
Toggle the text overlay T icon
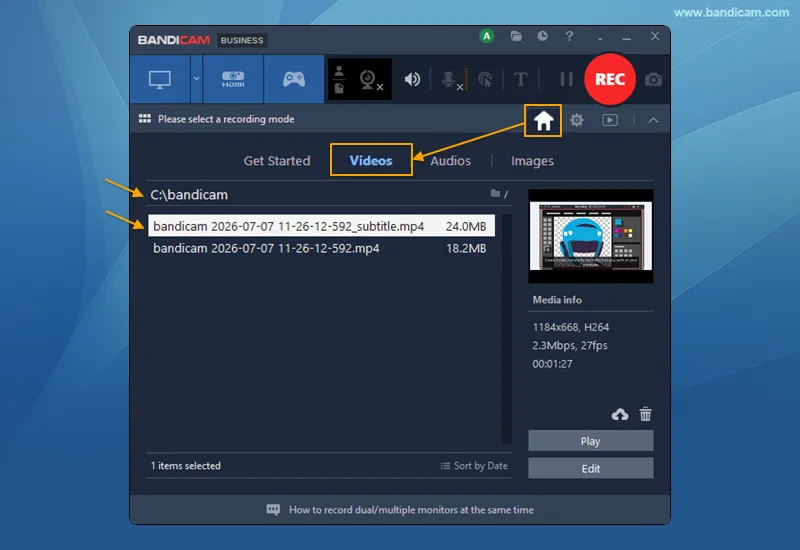pos(520,80)
